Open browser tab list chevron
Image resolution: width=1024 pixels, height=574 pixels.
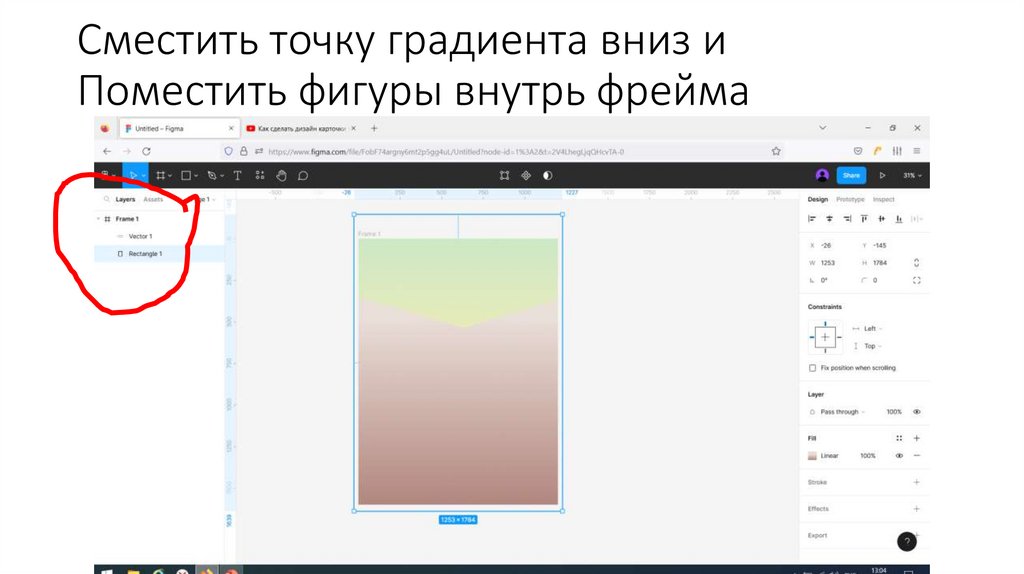pyautogui.click(x=823, y=128)
